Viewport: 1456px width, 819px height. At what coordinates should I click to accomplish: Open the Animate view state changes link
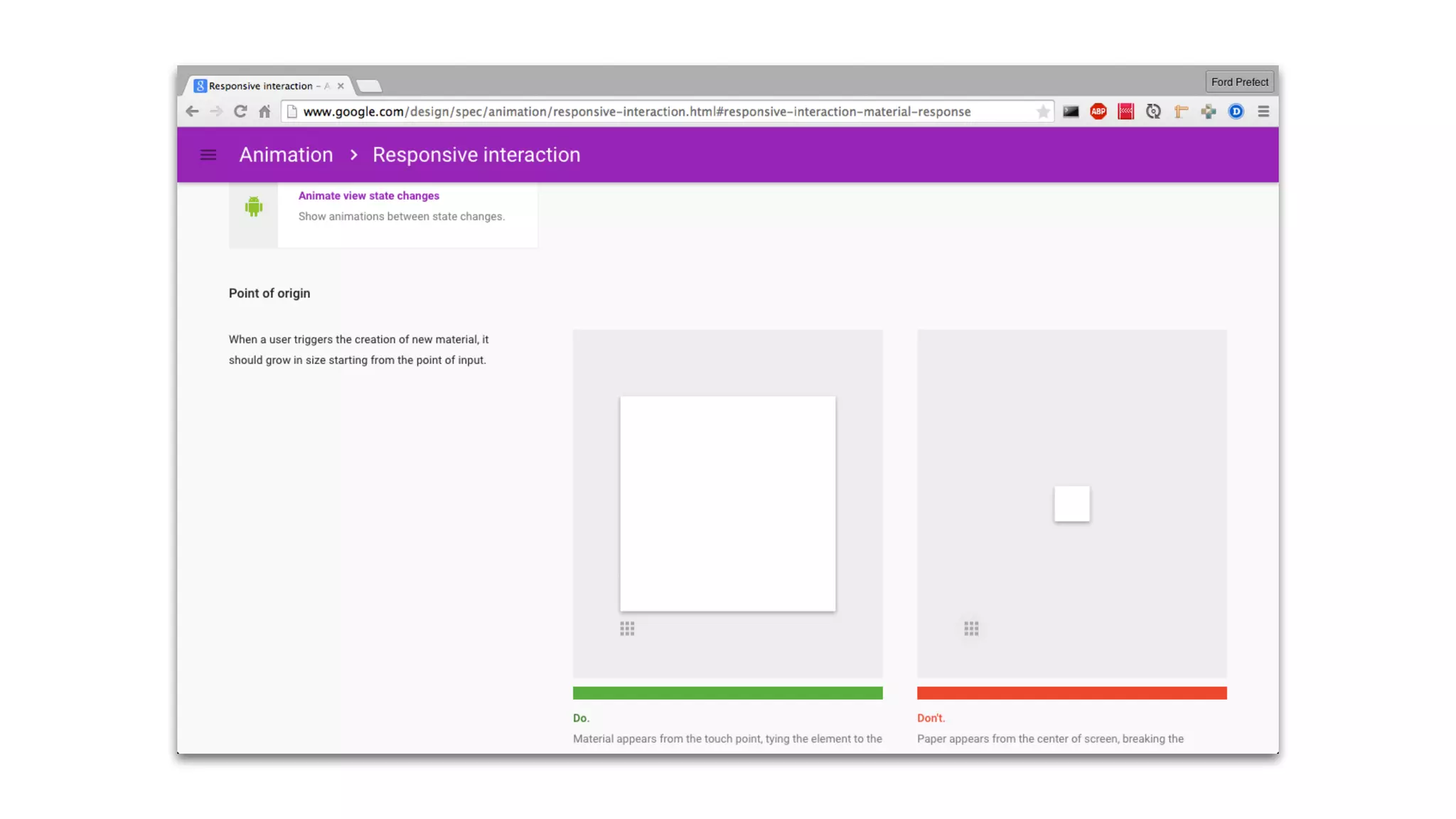point(368,196)
